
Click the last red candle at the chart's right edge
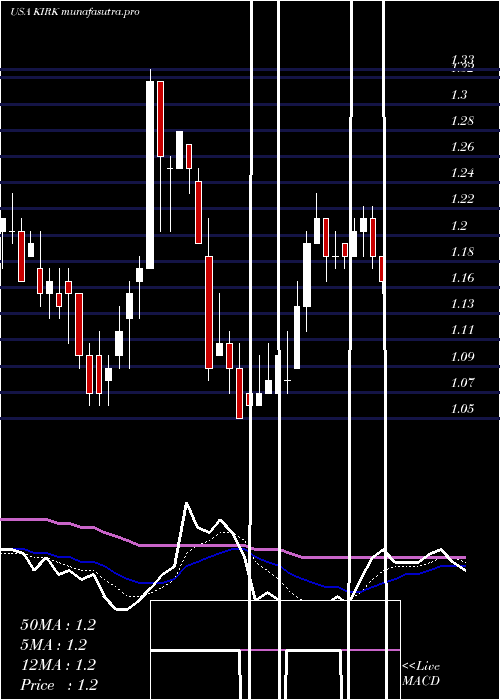pos(382,269)
